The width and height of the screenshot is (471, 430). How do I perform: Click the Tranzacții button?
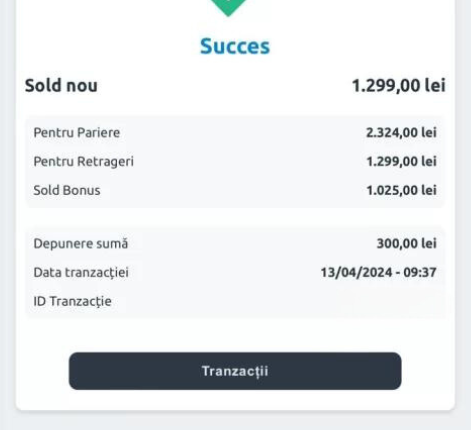[x=235, y=371]
